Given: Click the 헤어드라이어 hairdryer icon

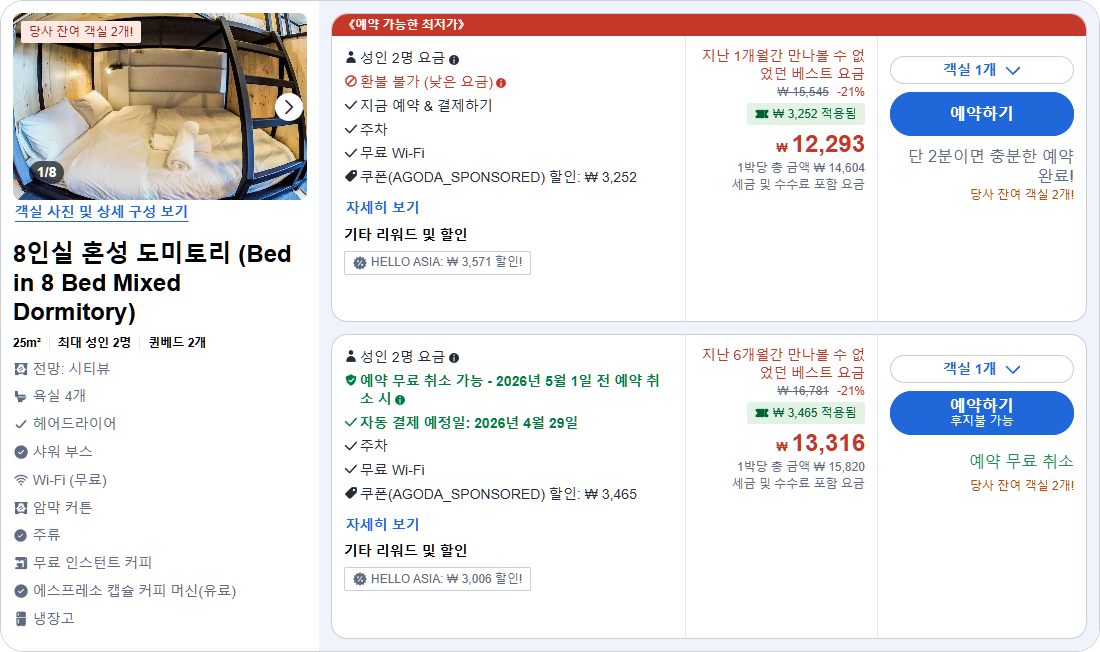Looking at the screenshot, I should point(18,424).
